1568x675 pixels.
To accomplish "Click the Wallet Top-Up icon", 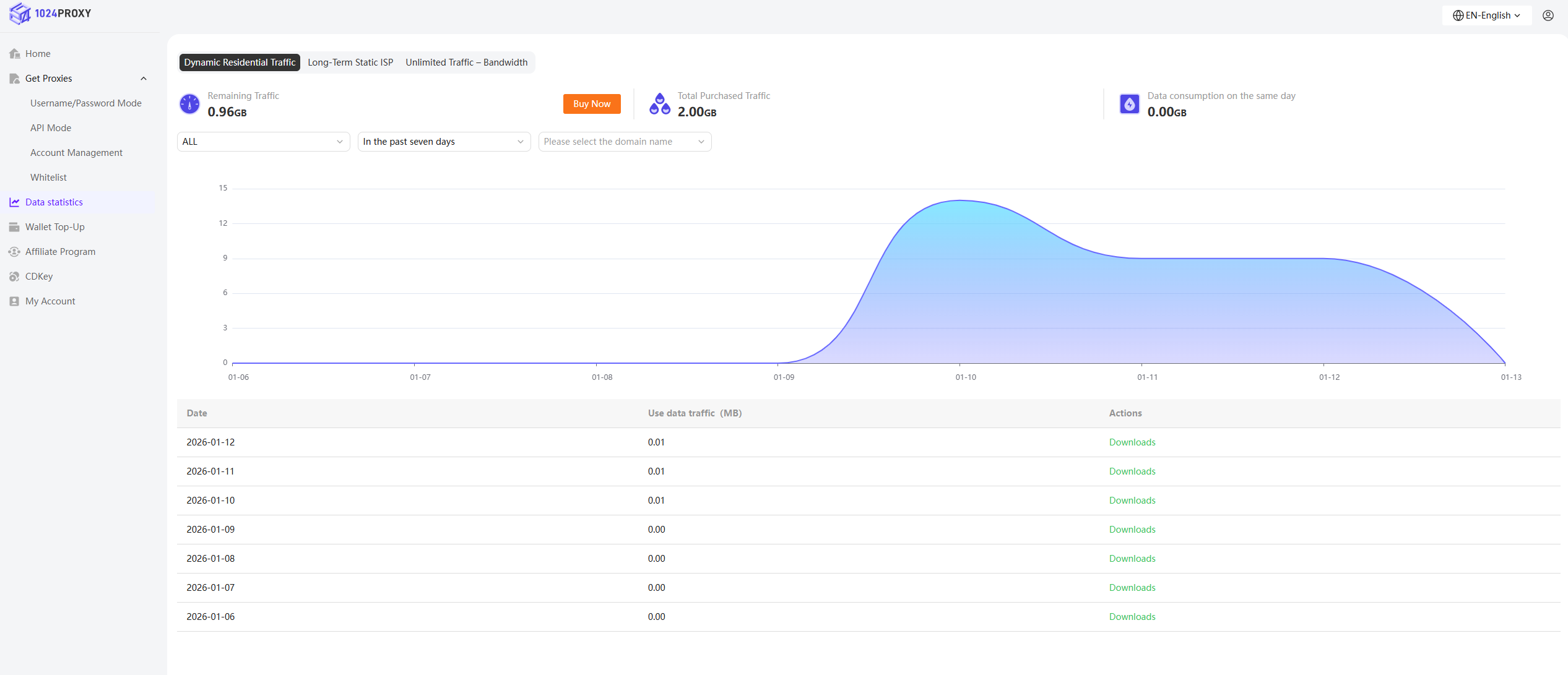I will coord(14,227).
